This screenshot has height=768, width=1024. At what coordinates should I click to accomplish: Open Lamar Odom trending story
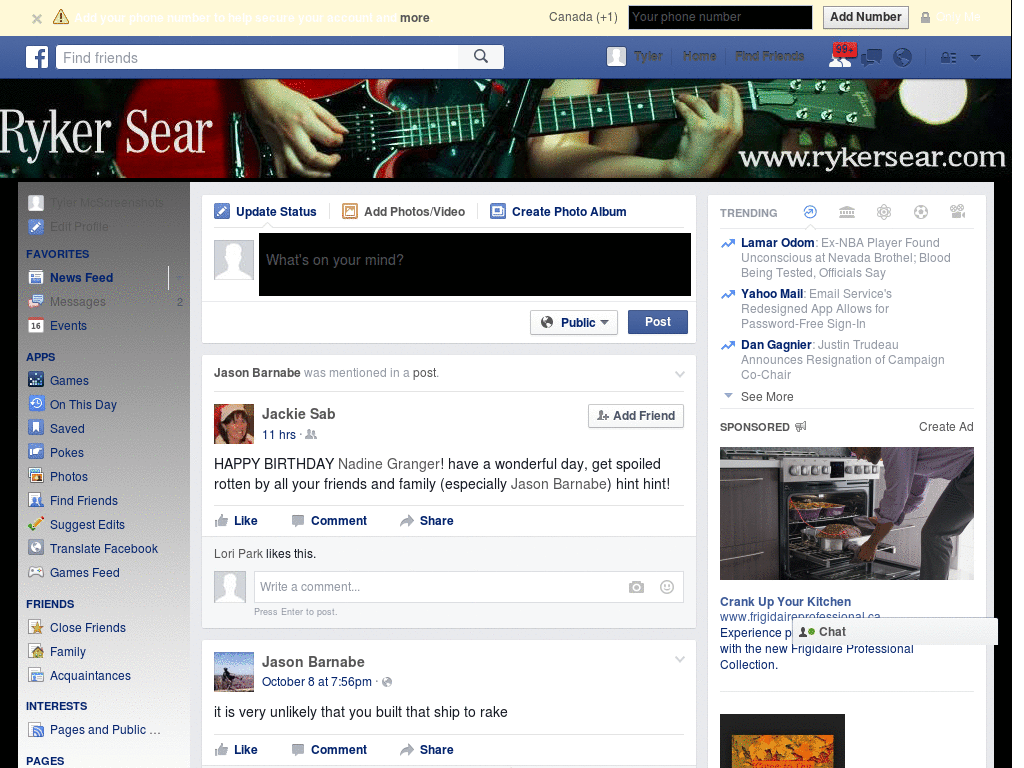(x=777, y=243)
